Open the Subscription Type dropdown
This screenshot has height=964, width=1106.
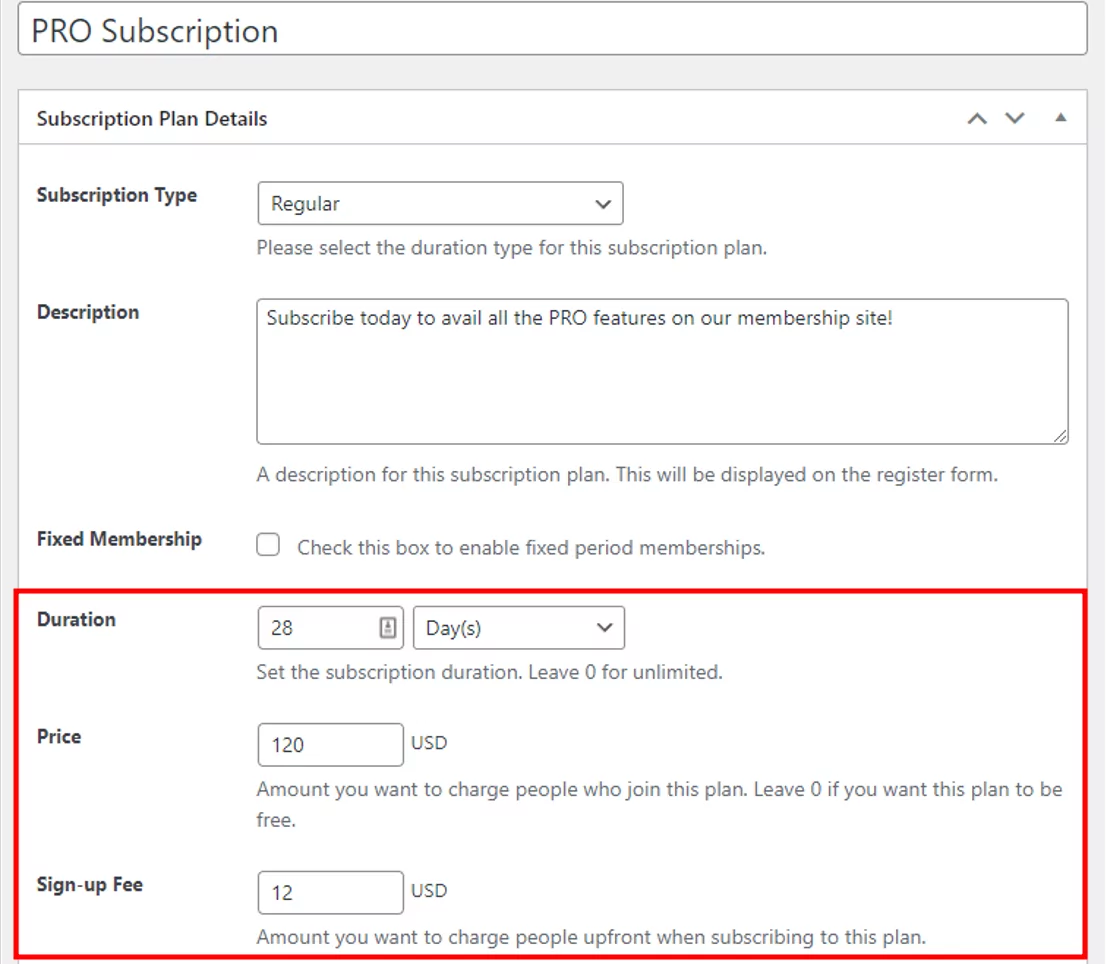pos(440,204)
